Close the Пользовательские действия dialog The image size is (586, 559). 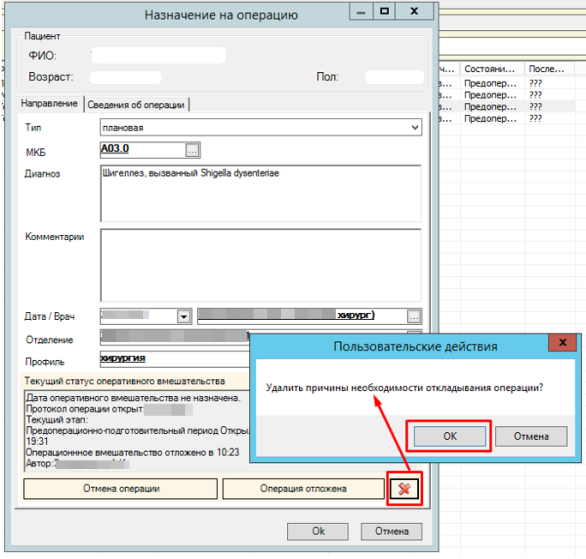pyautogui.click(x=562, y=342)
